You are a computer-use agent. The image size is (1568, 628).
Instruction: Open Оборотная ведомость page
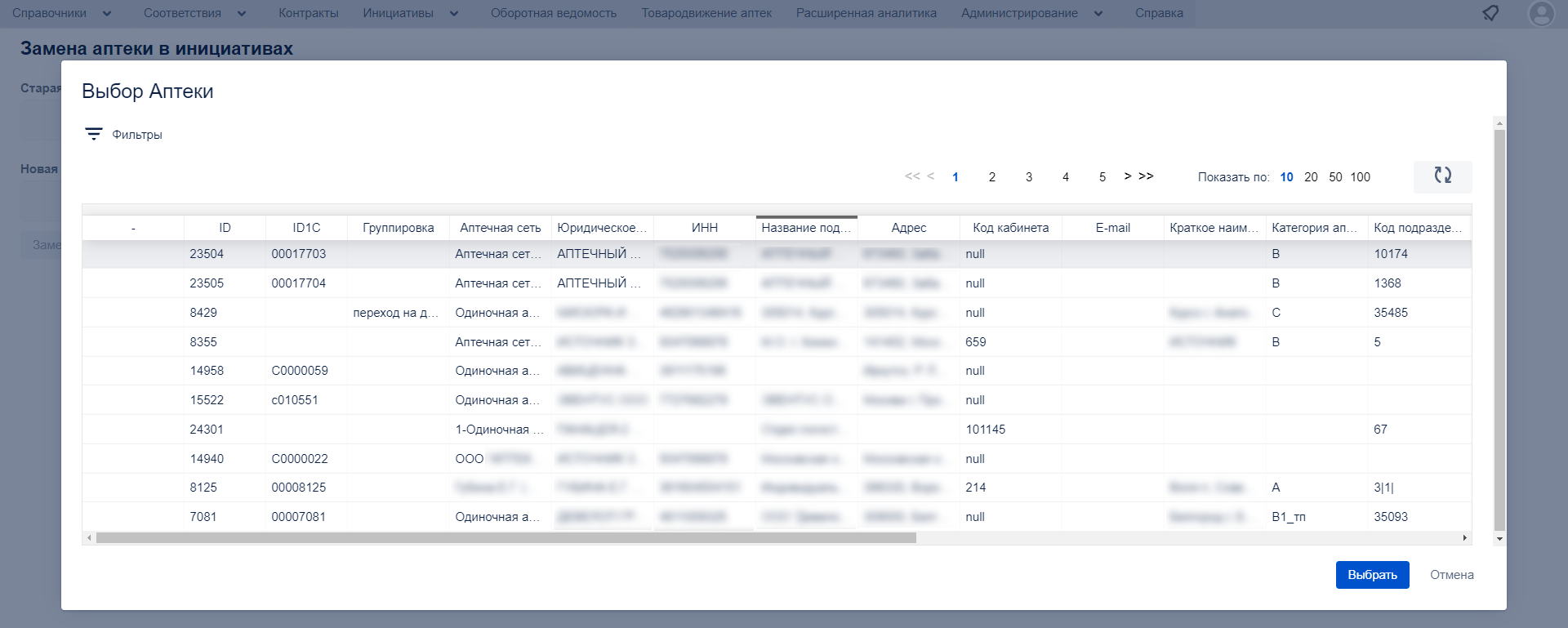[554, 13]
